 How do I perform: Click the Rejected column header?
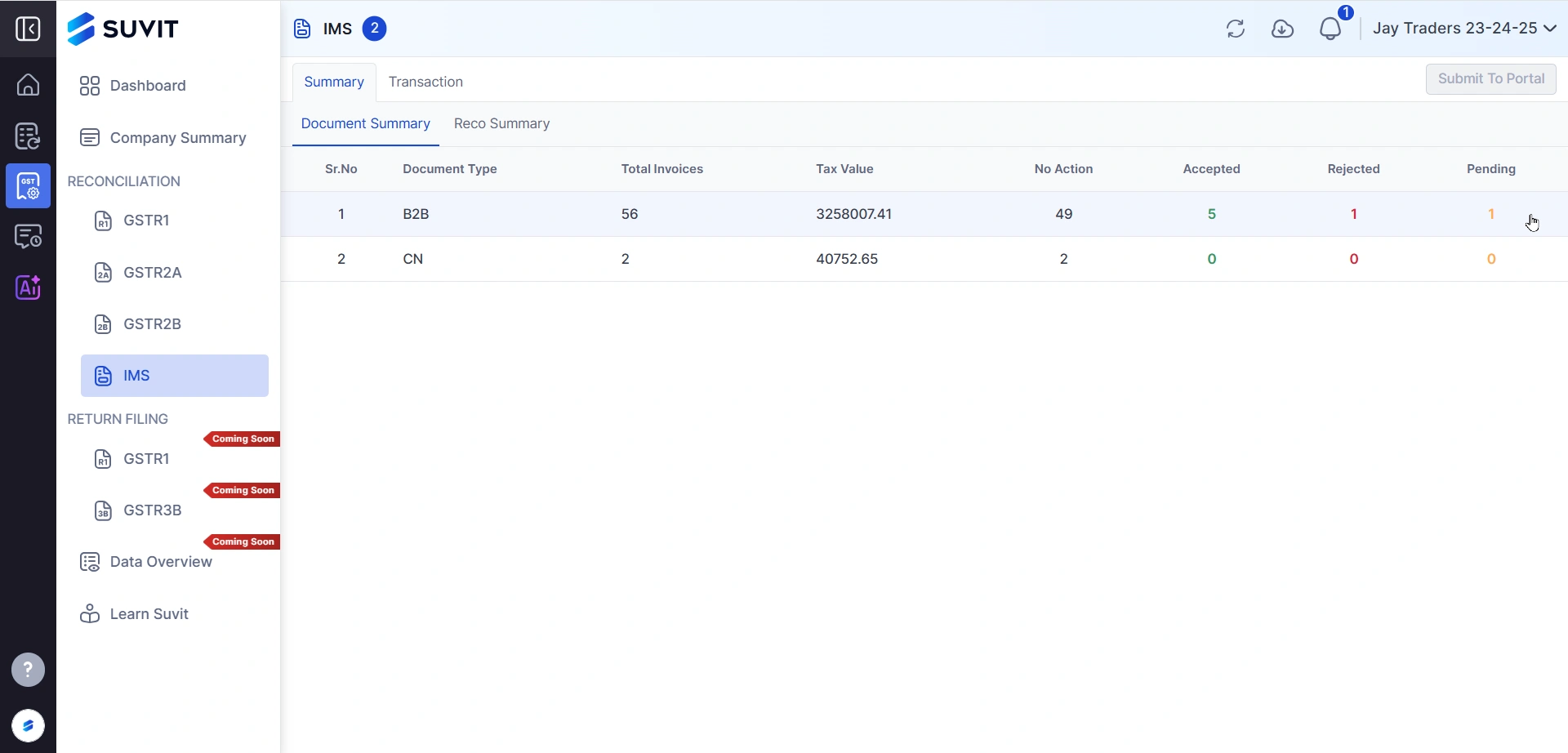tap(1354, 169)
